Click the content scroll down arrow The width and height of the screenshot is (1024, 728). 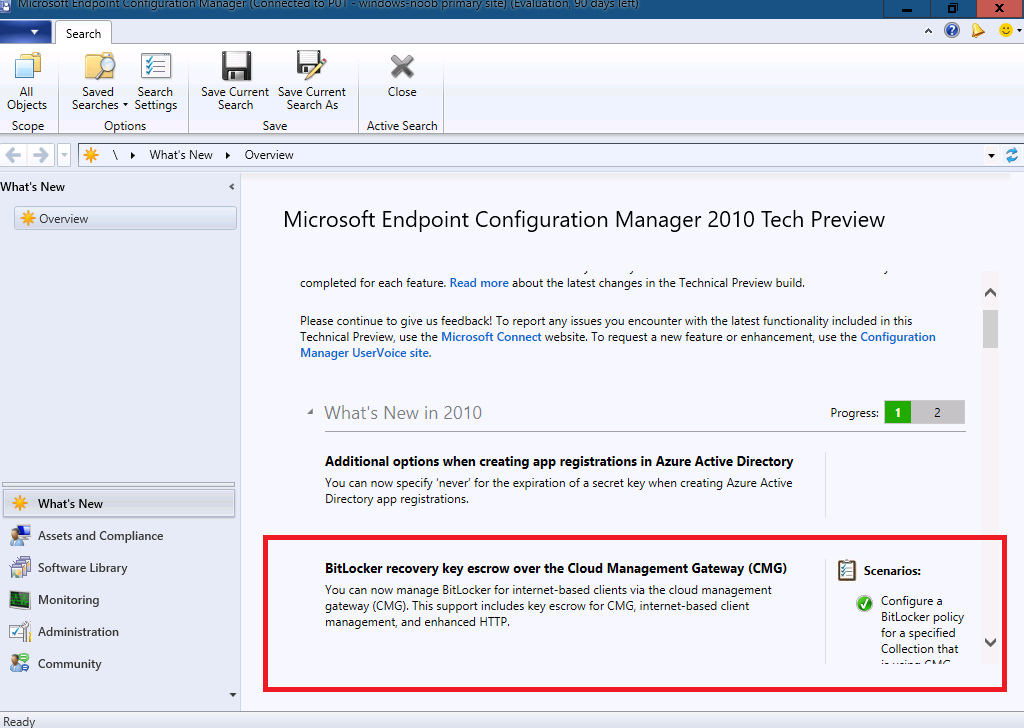coord(990,642)
